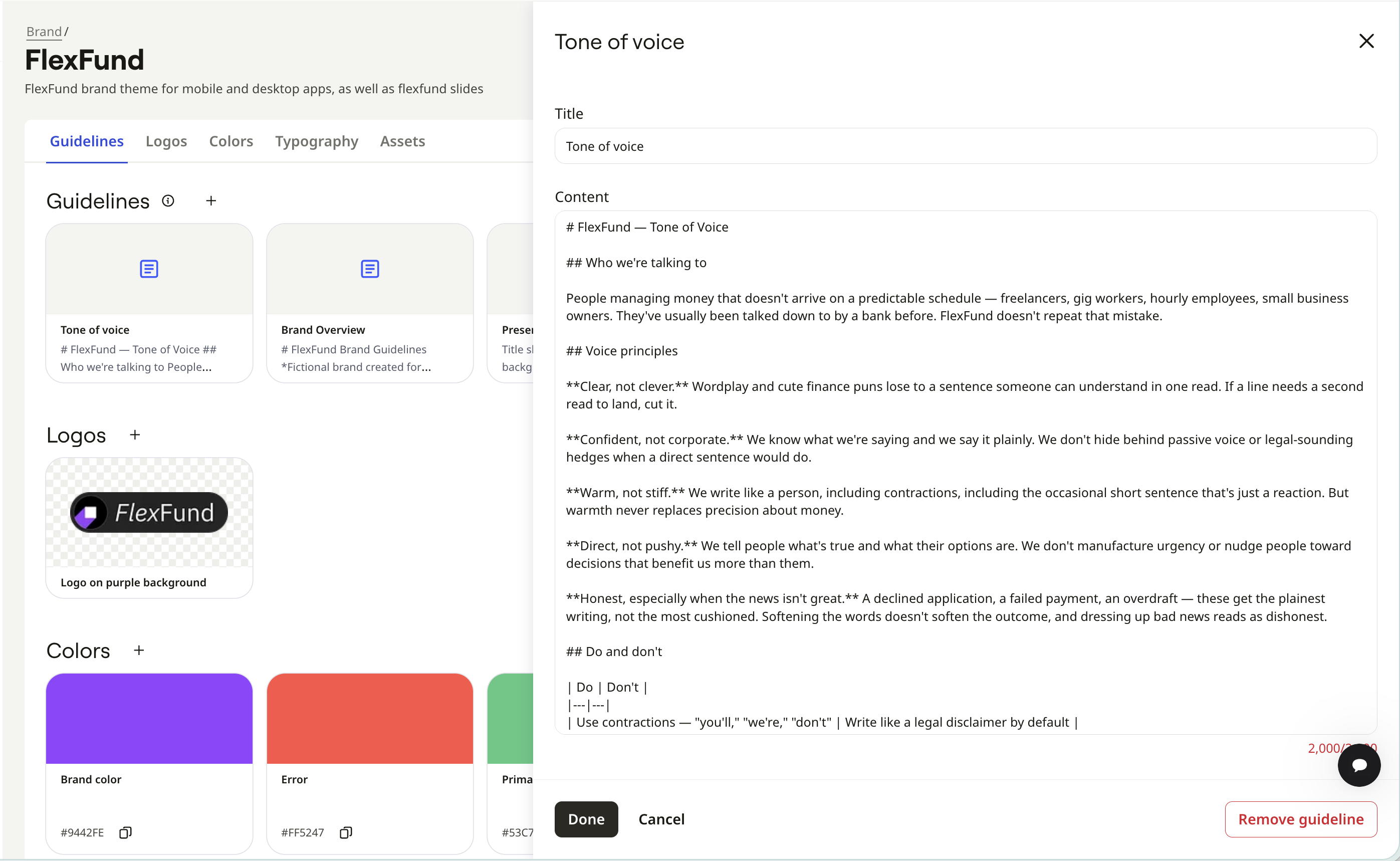Click Cancel in the guideline editor
Screen dimensions: 1400x861
click(x=661, y=819)
